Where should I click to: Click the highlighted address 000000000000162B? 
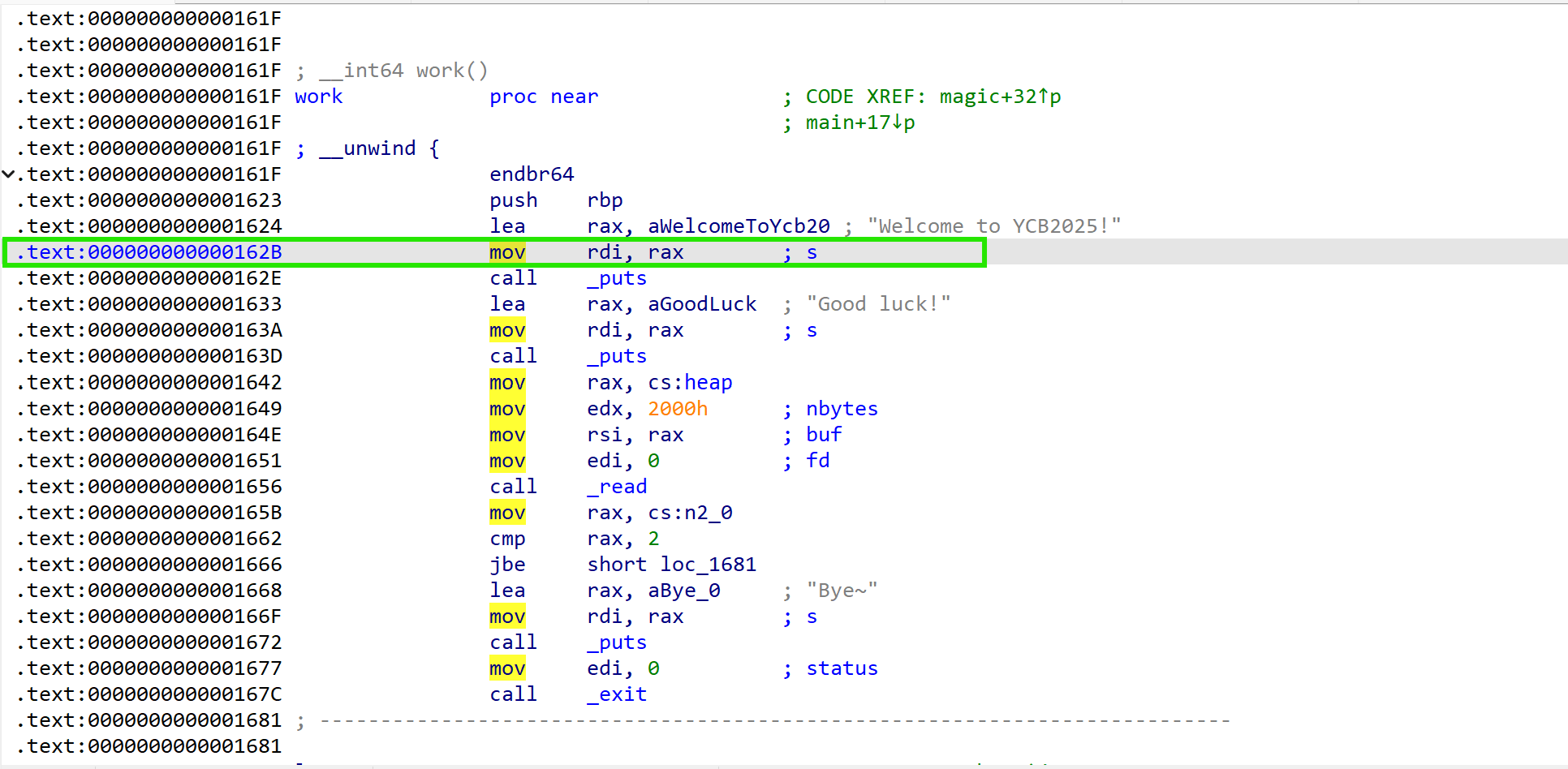184,252
